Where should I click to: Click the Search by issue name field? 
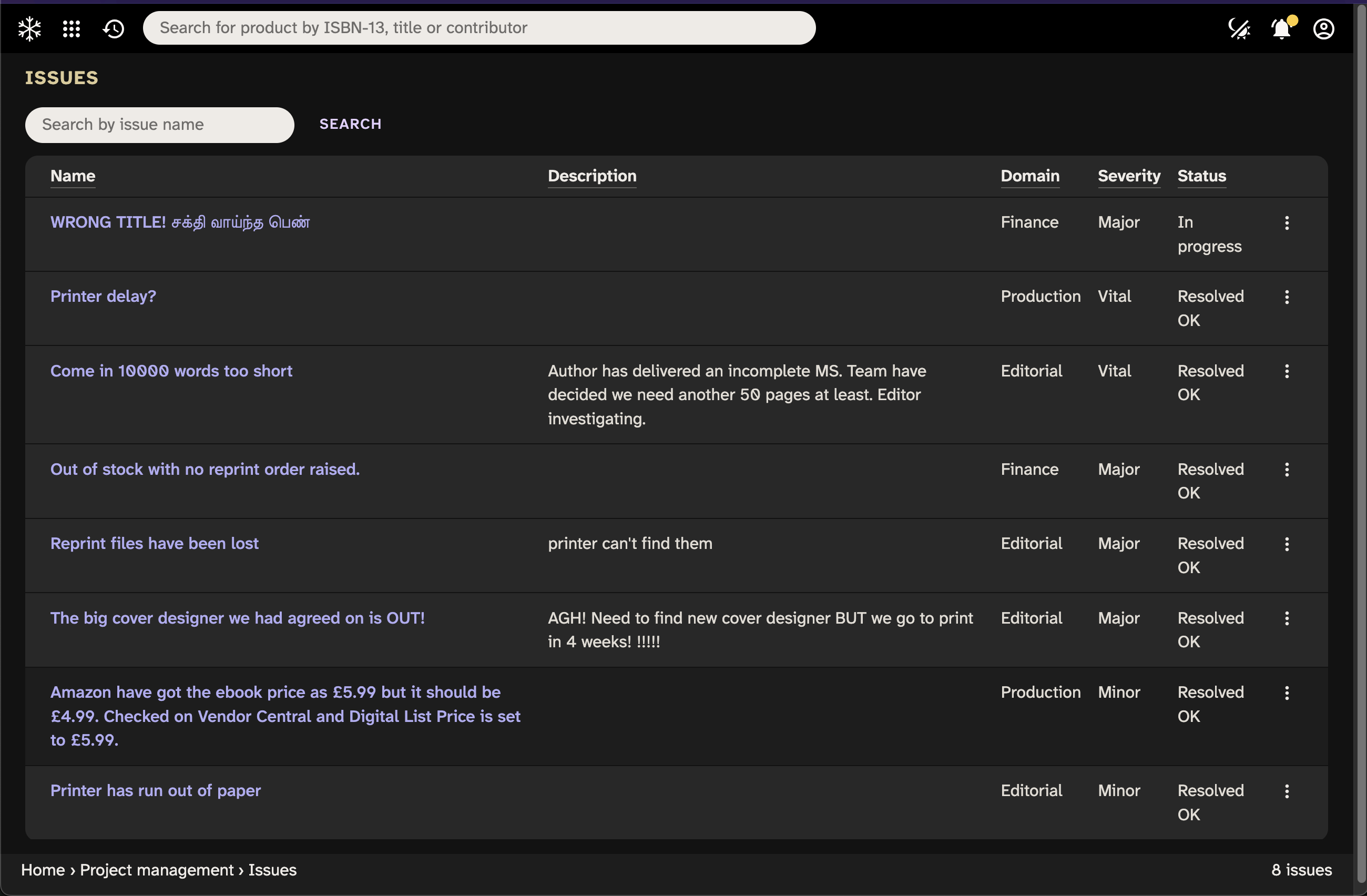coord(159,125)
